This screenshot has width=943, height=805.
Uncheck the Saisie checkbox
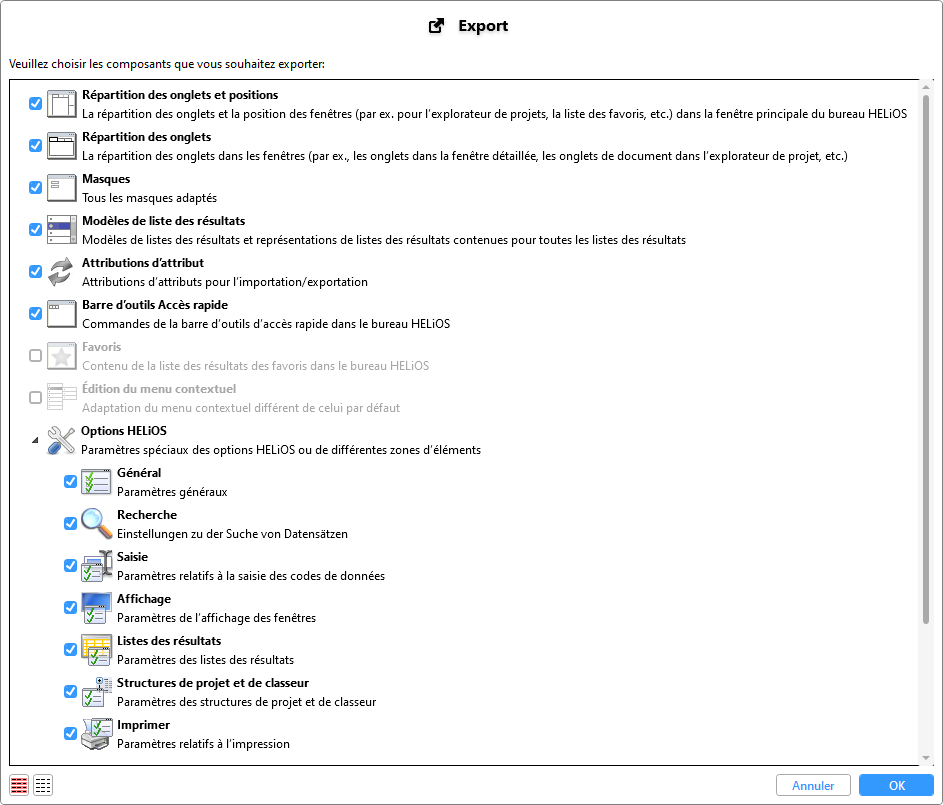click(70, 566)
